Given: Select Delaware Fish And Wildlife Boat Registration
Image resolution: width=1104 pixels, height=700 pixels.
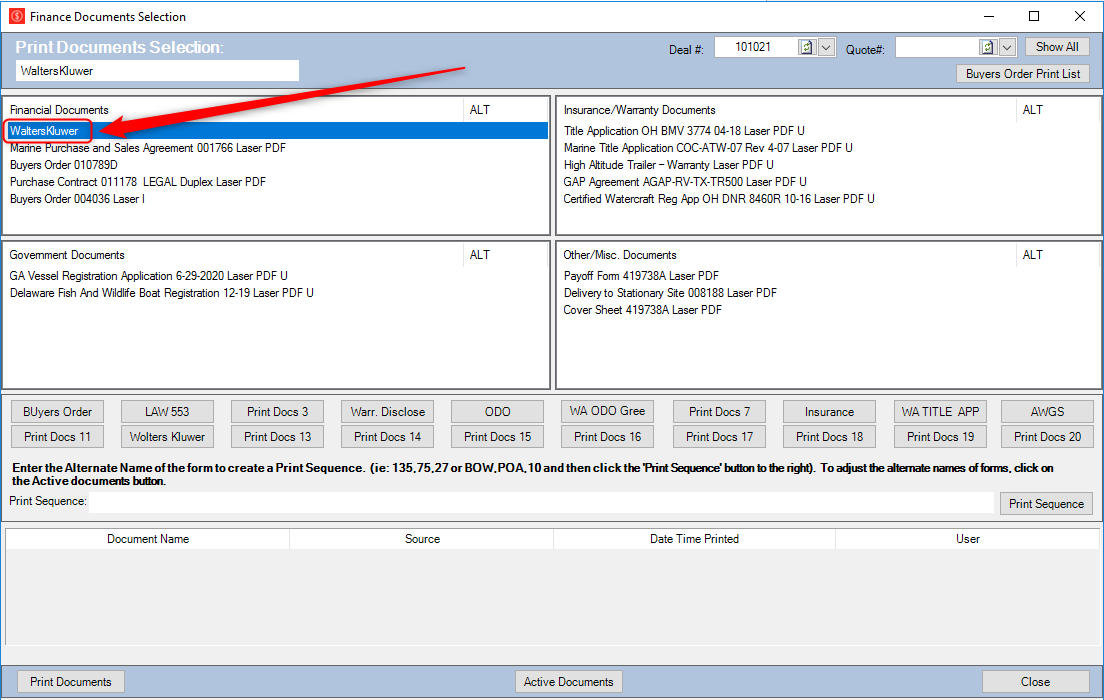Looking at the screenshot, I should (162, 293).
